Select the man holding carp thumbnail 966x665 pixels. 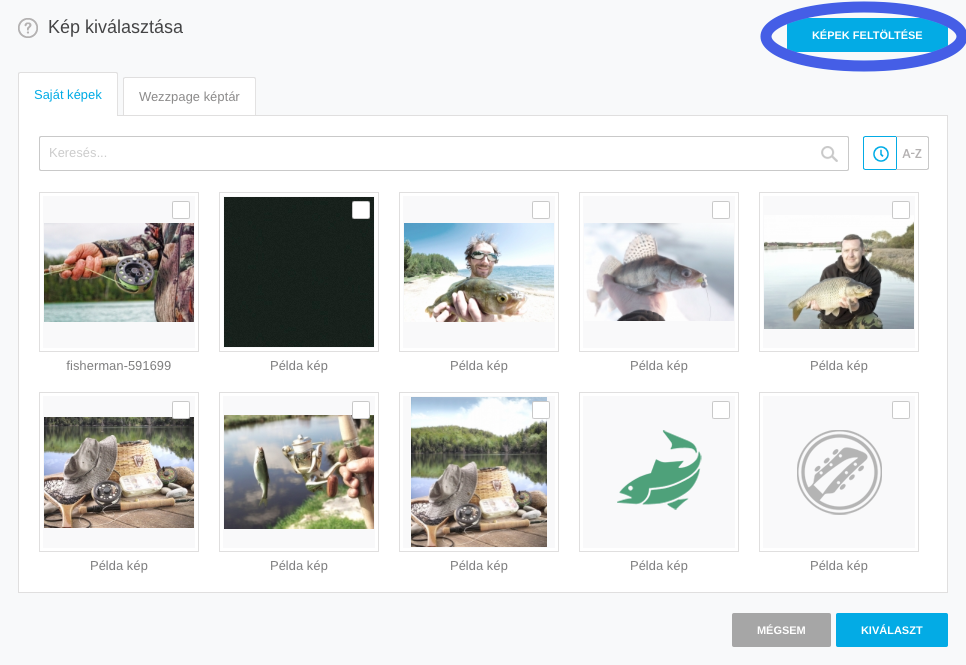click(x=838, y=272)
